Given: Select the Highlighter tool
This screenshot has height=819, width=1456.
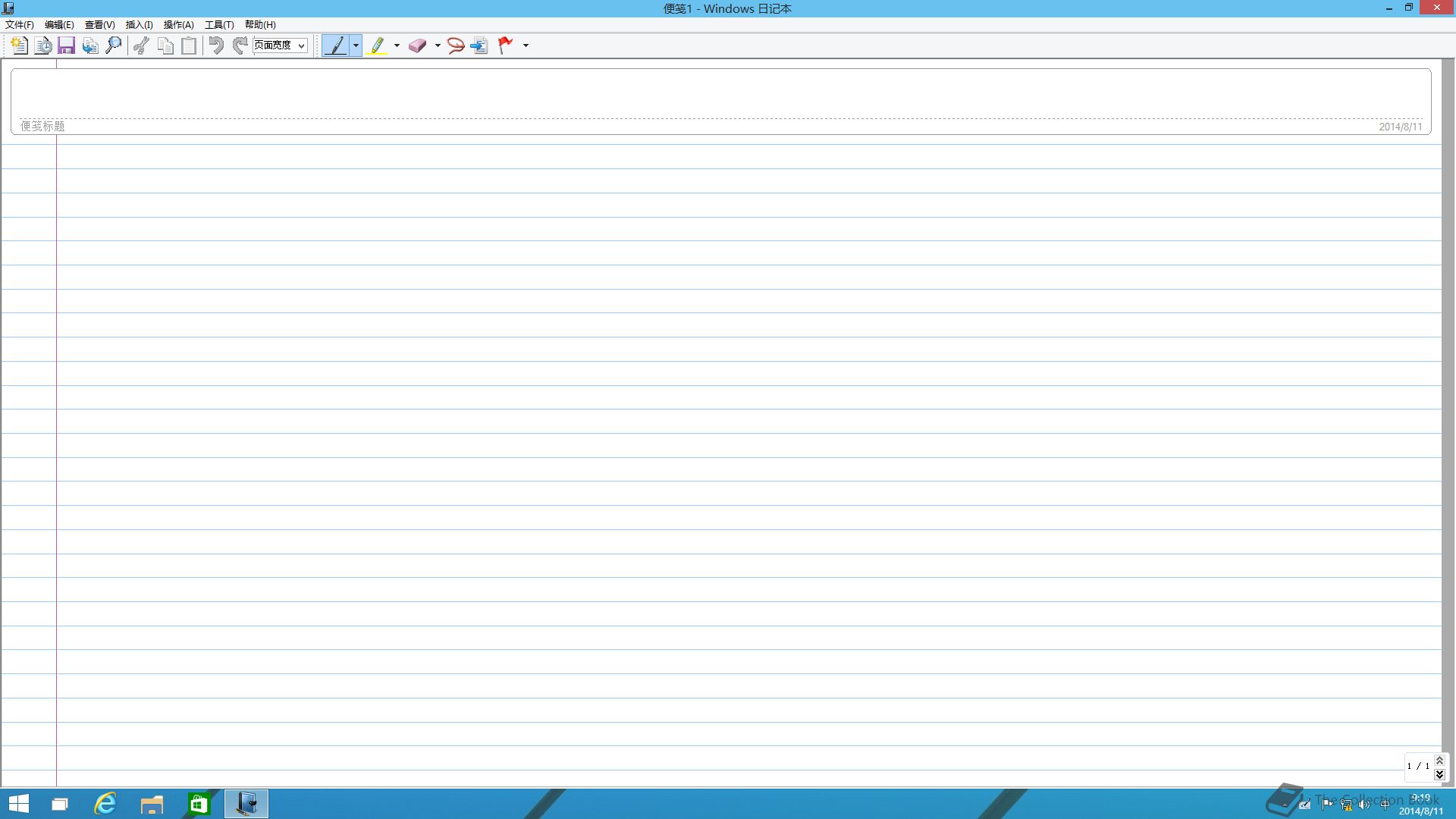Looking at the screenshot, I should (377, 45).
